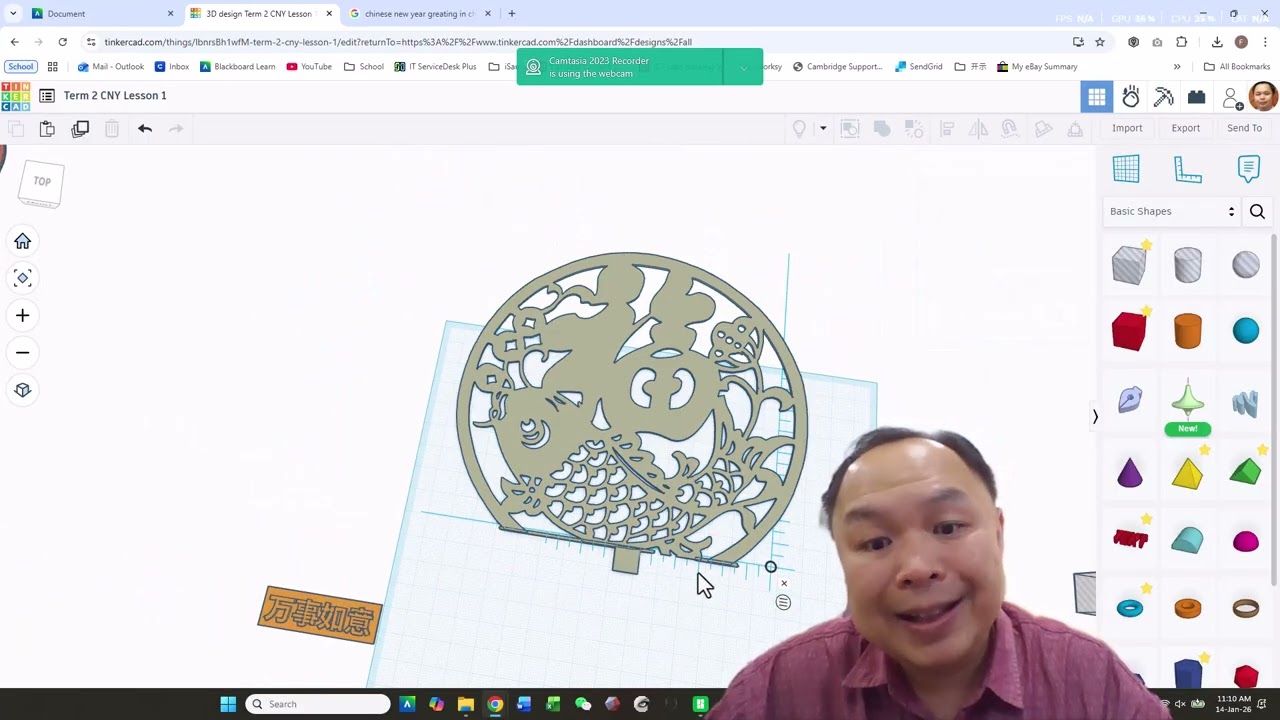This screenshot has height=720, width=1280.
Task: Pick the striped Cylinder hole shape
Action: pyautogui.click(x=1187, y=265)
